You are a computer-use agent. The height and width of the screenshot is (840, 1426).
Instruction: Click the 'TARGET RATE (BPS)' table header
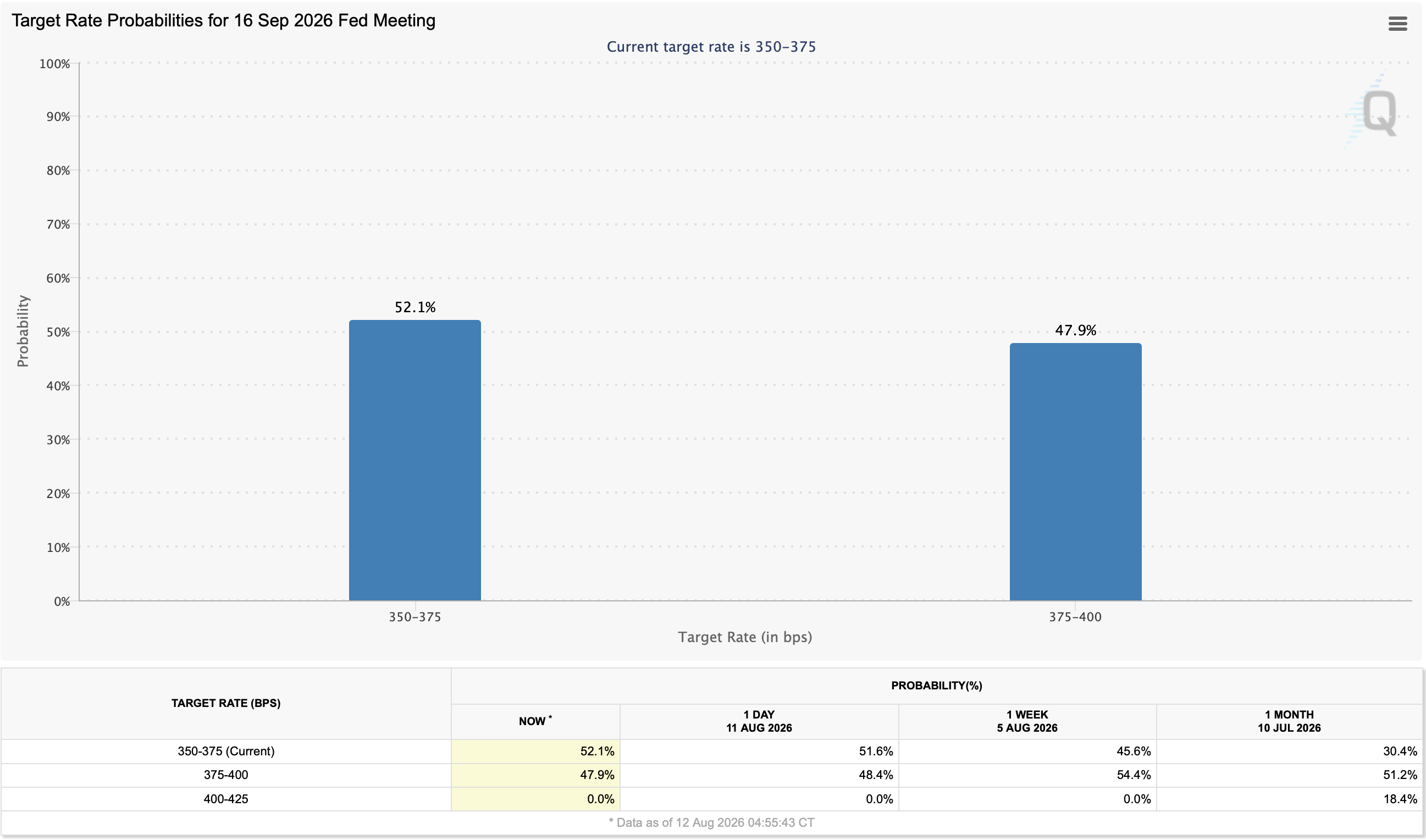[226, 703]
